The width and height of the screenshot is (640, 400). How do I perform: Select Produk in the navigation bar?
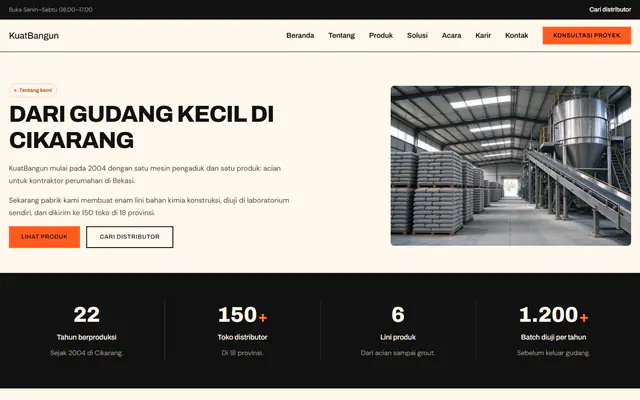point(380,36)
